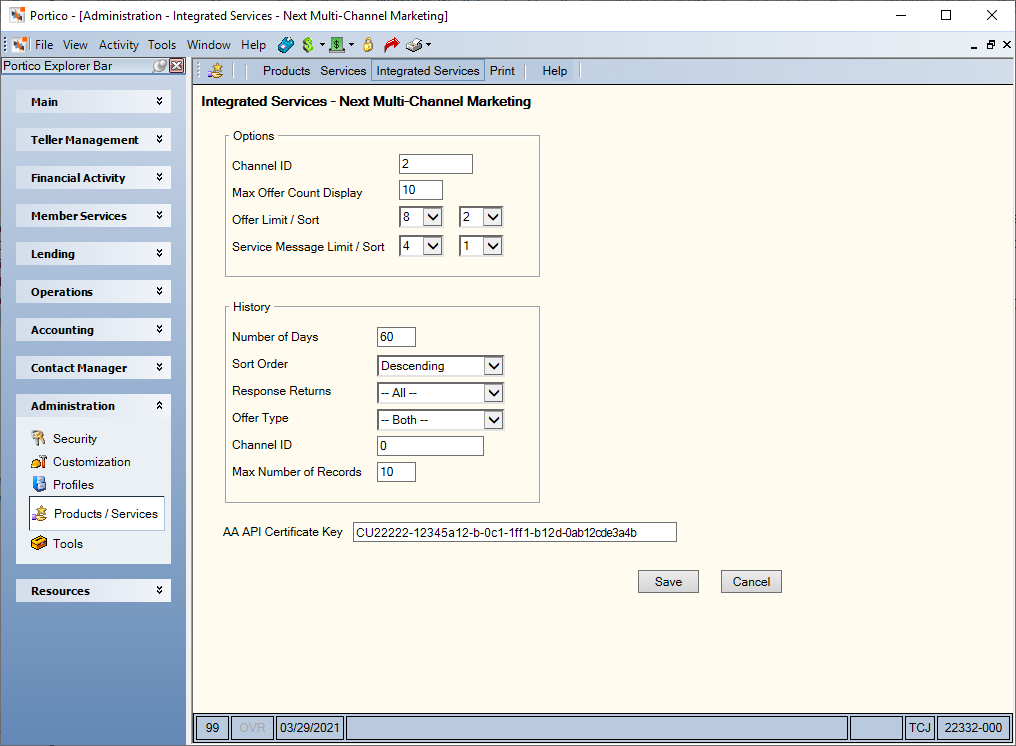1016x746 pixels.
Task: Click the Cancel button
Action: [x=751, y=581]
